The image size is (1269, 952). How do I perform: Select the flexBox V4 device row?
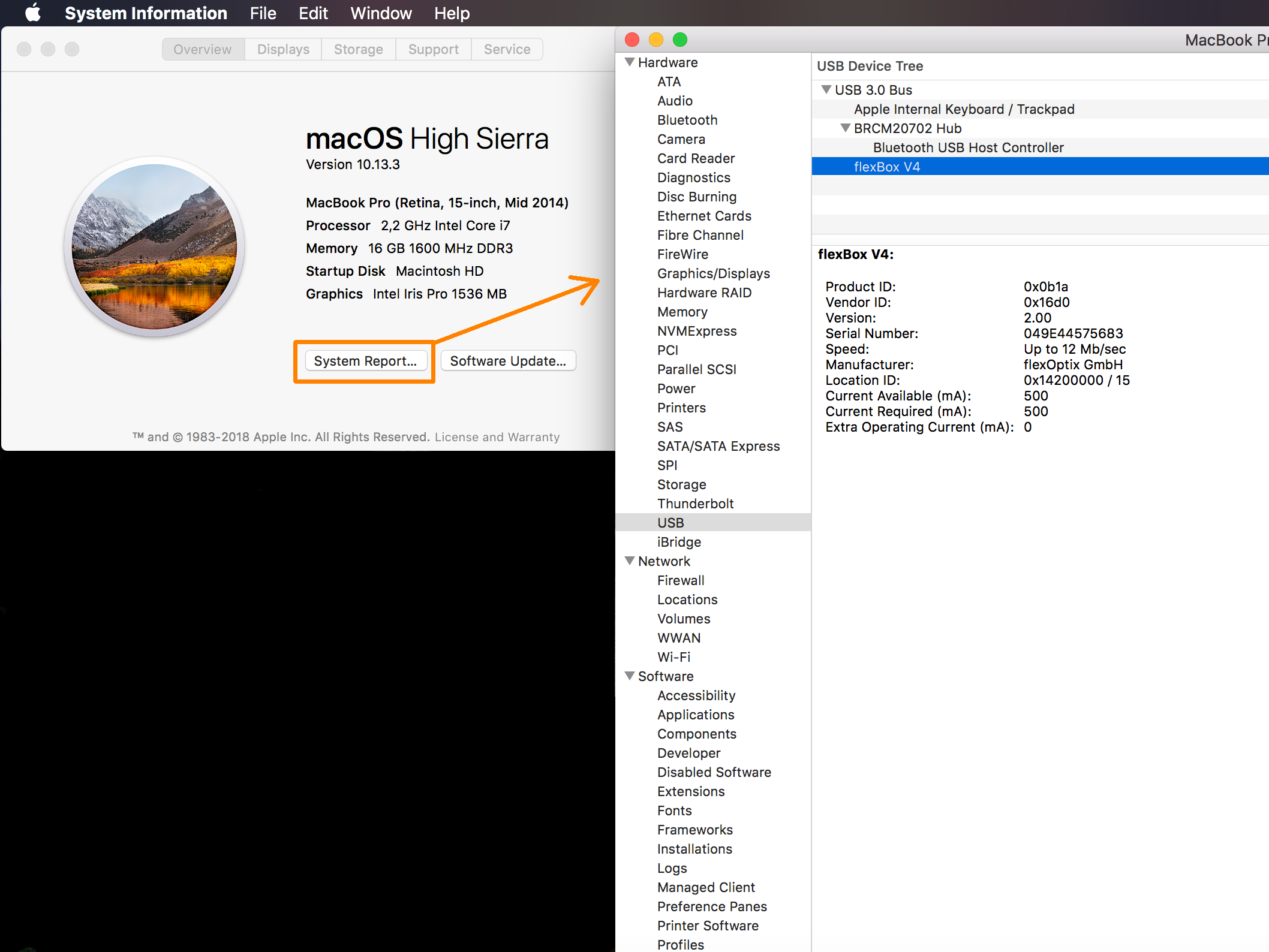[x=1041, y=167]
